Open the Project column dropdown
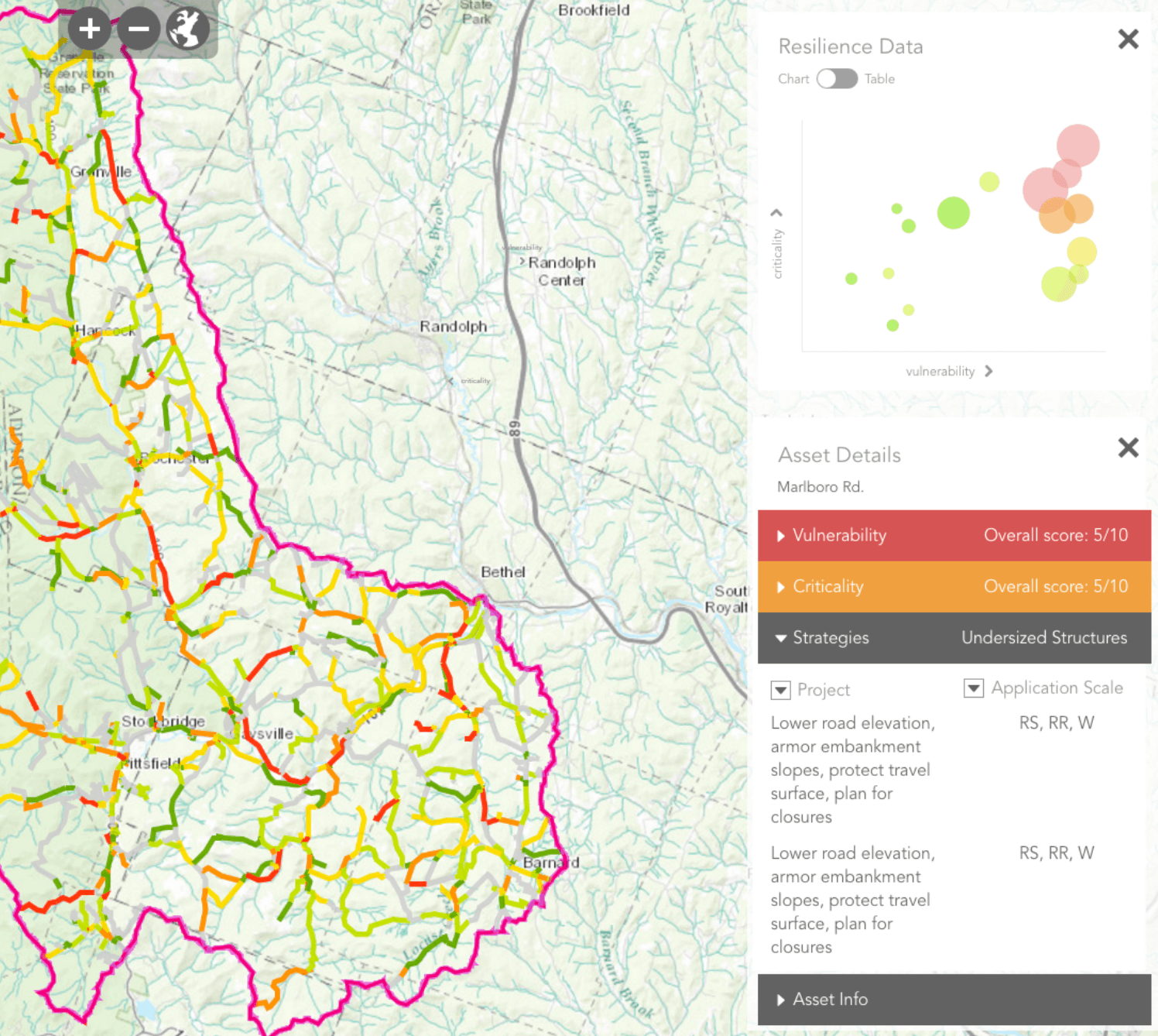This screenshot has height=1036, width=1158. click(x=781, y=690)
